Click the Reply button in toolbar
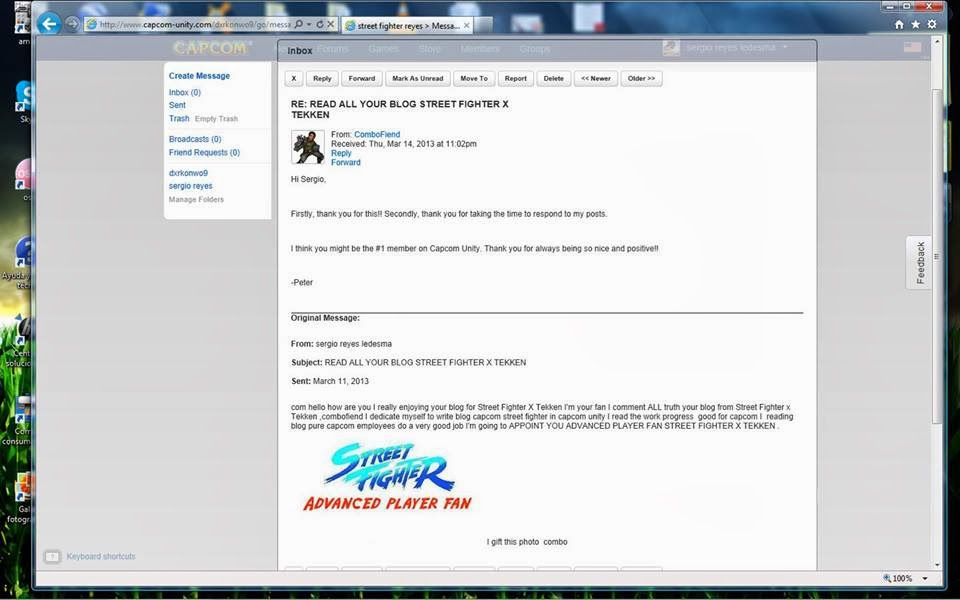Screen dimensions: 960x600 click(x=322, y=78)
